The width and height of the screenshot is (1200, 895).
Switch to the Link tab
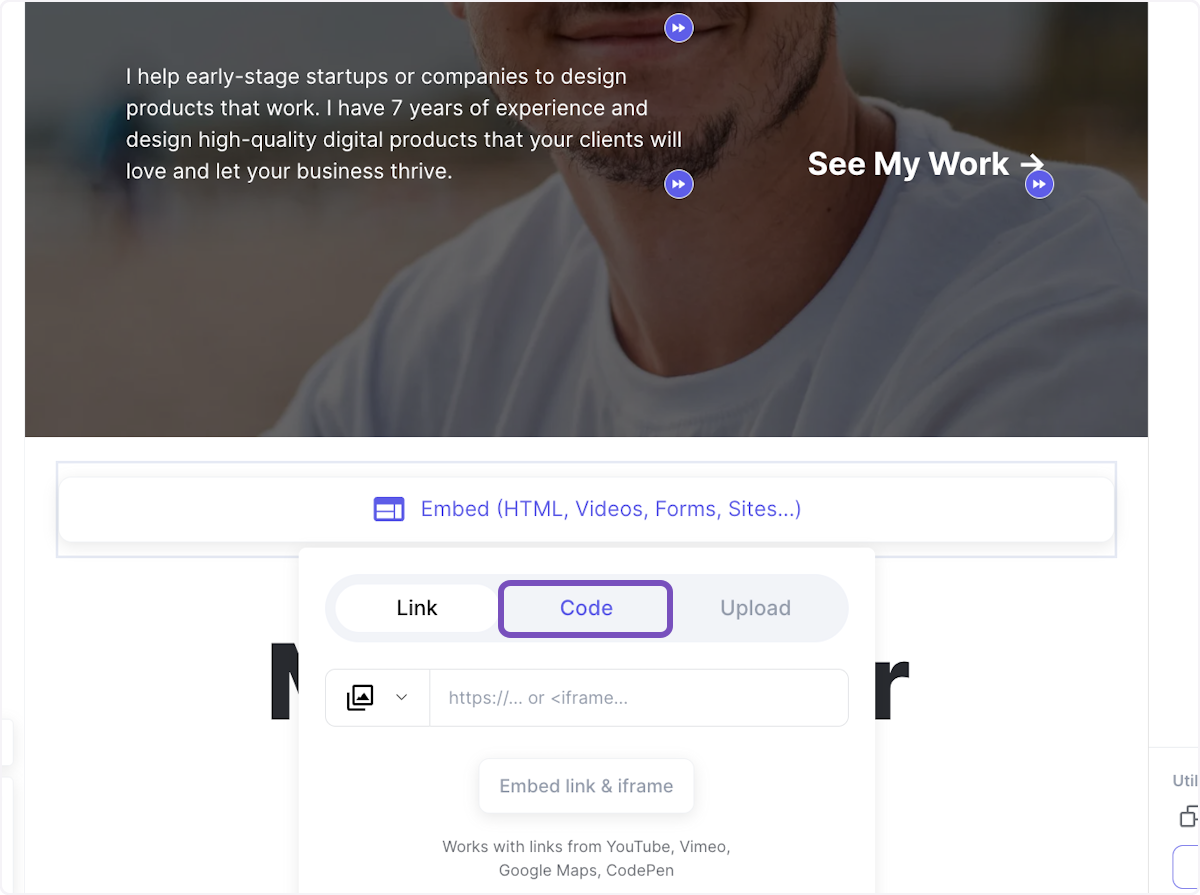click(x=417, y=608)
